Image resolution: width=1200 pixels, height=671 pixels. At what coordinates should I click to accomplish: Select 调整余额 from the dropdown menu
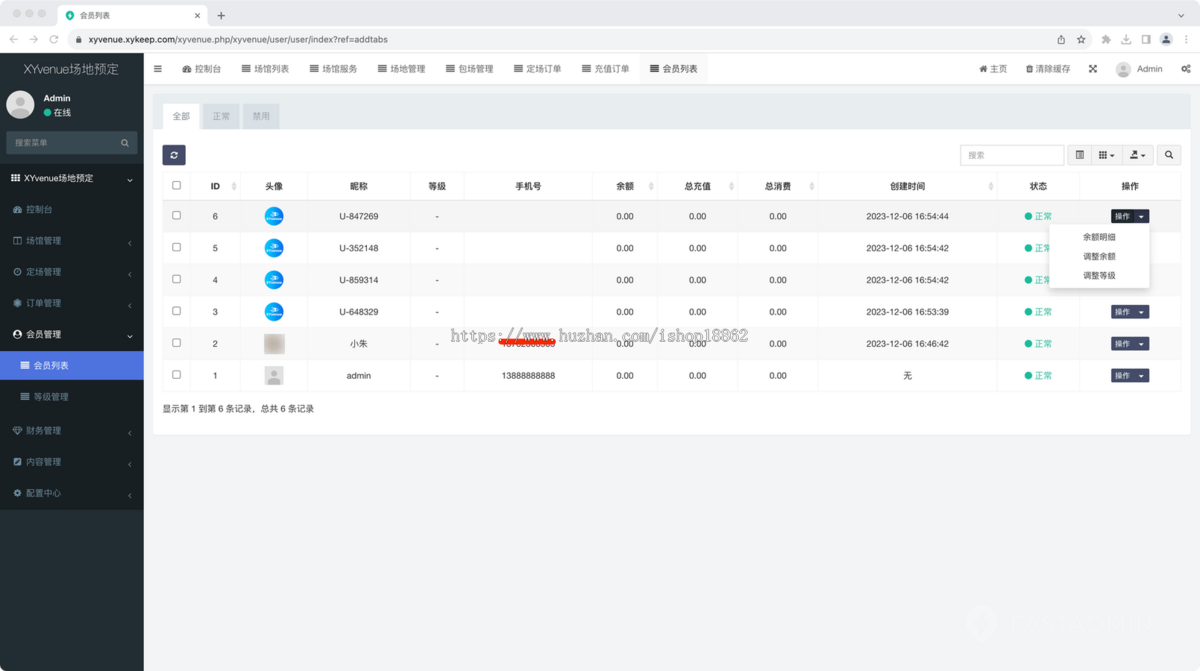coord(1099,256)
